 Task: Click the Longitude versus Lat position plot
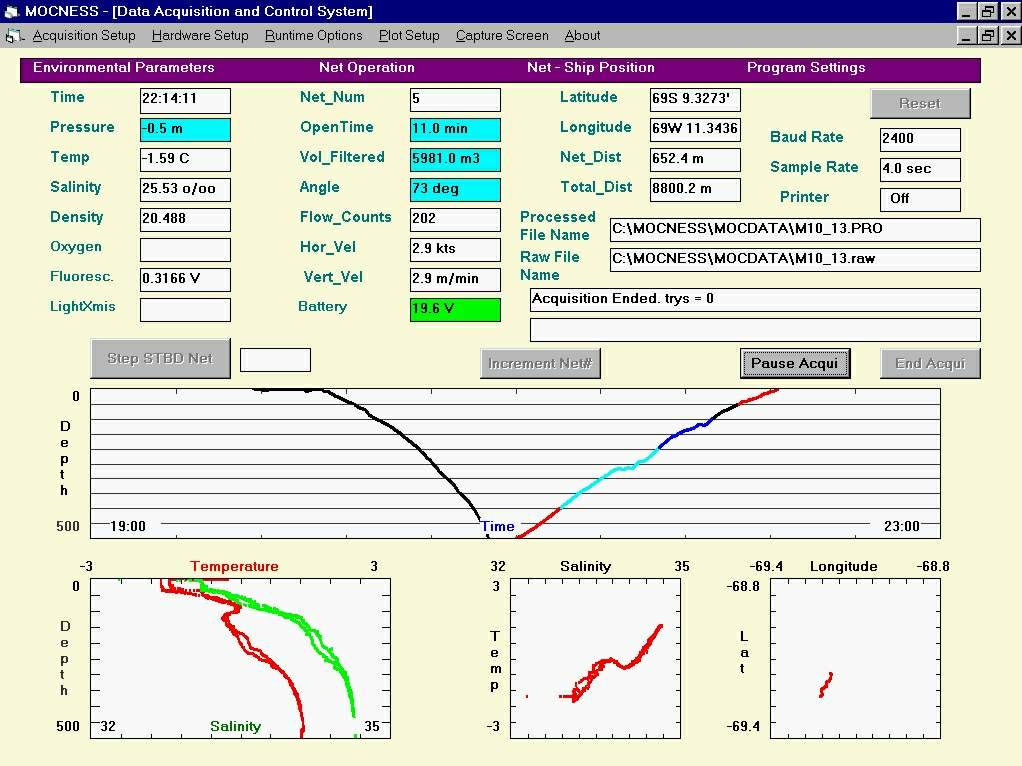click(x=855, y=658)
